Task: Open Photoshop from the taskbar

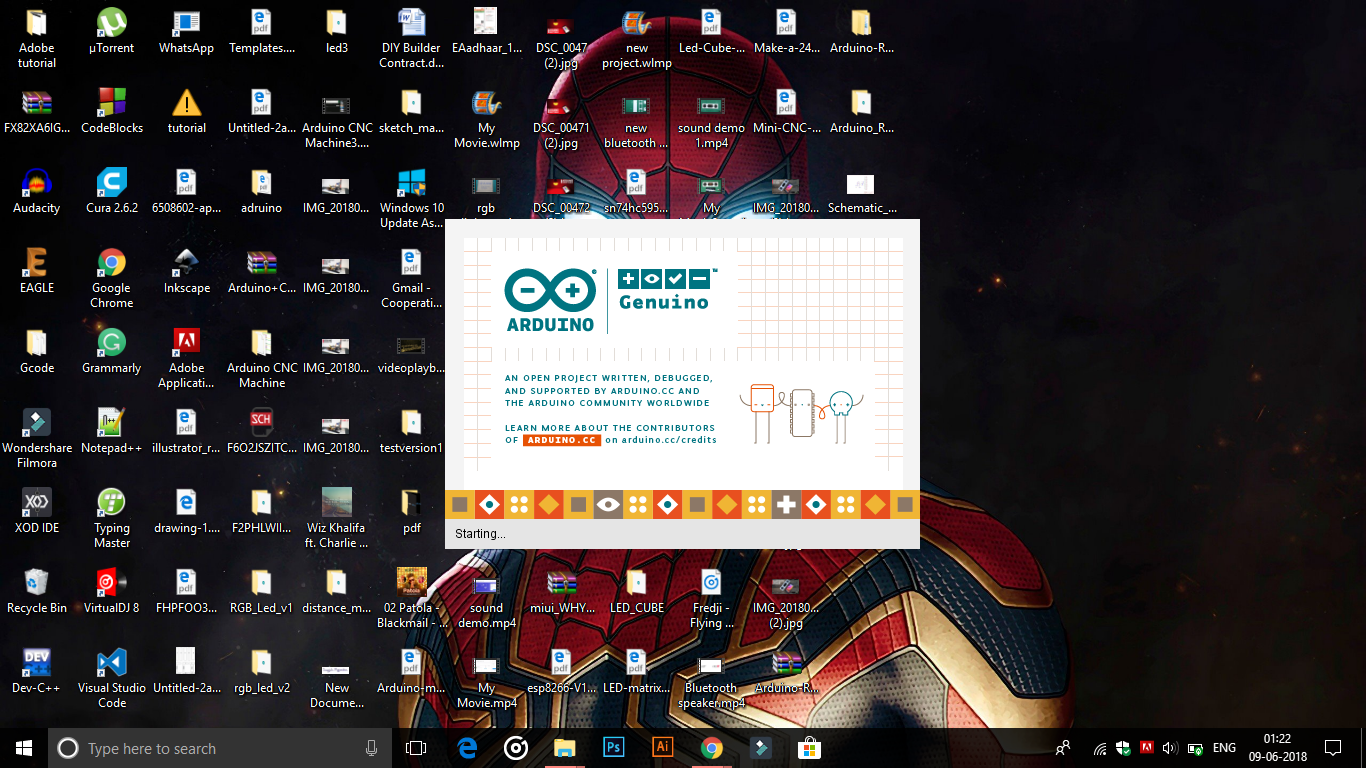Action: click(613, 747)
